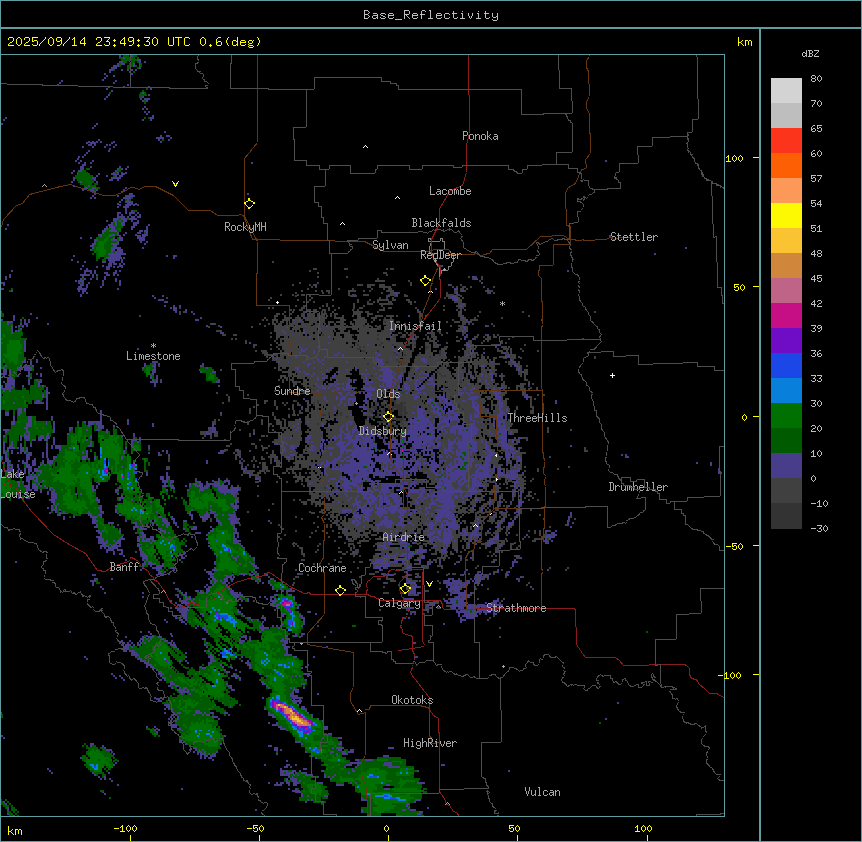Click the Strathmore label
Viewport: 862px width, 842px height.
(516, 608)
